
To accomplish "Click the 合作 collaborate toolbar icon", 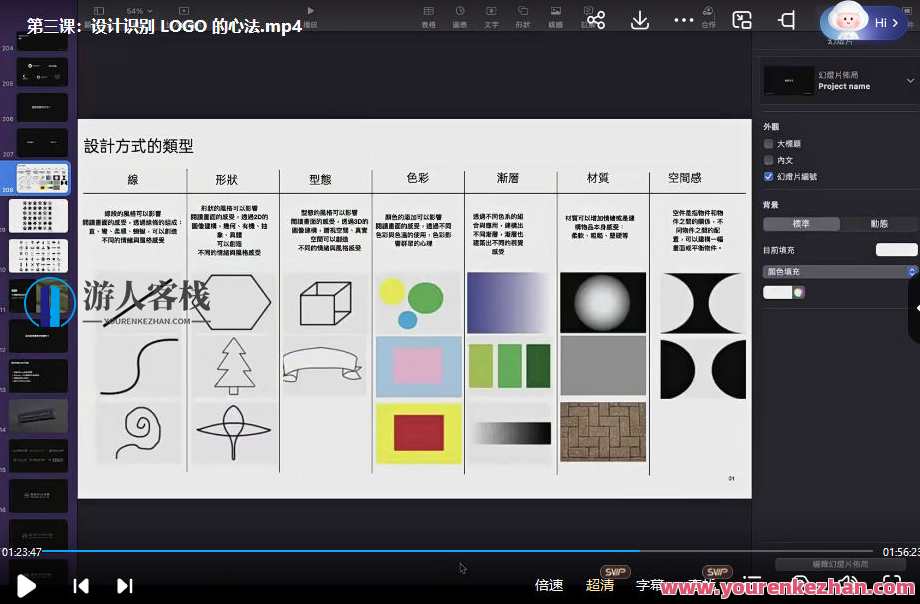I will point(708,16).
